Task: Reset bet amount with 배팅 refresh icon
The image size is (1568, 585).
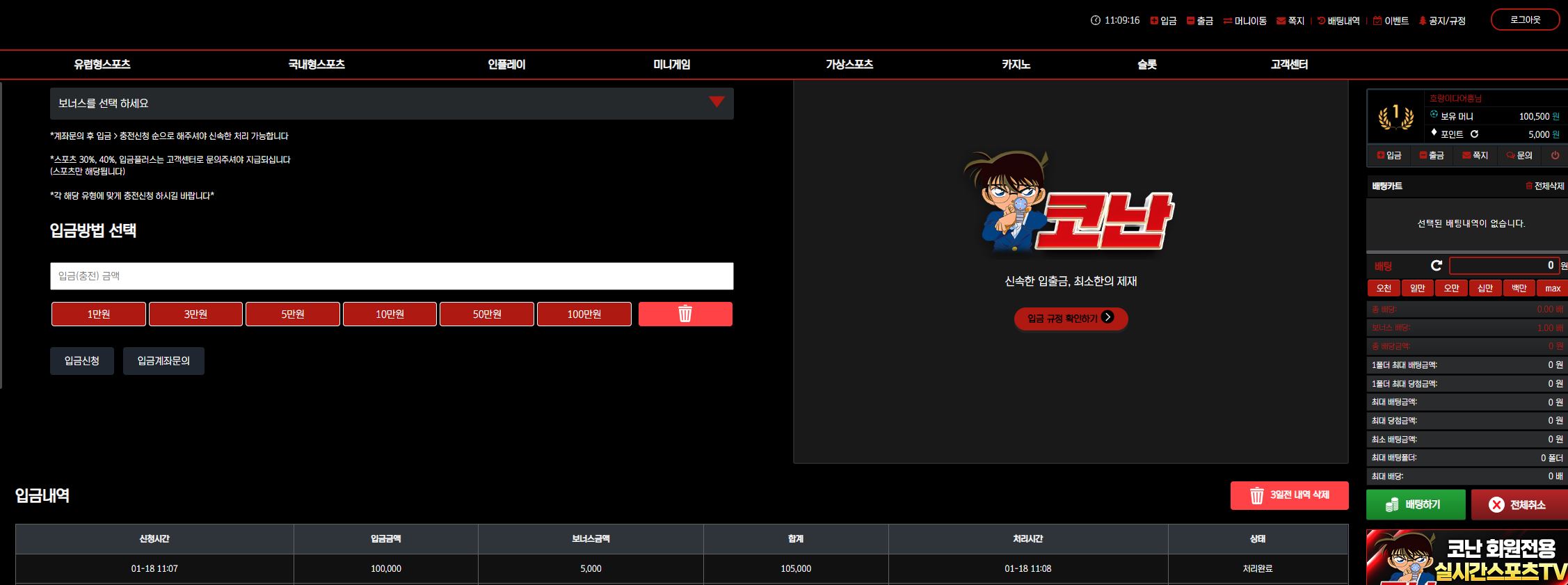Action: 1436,266
